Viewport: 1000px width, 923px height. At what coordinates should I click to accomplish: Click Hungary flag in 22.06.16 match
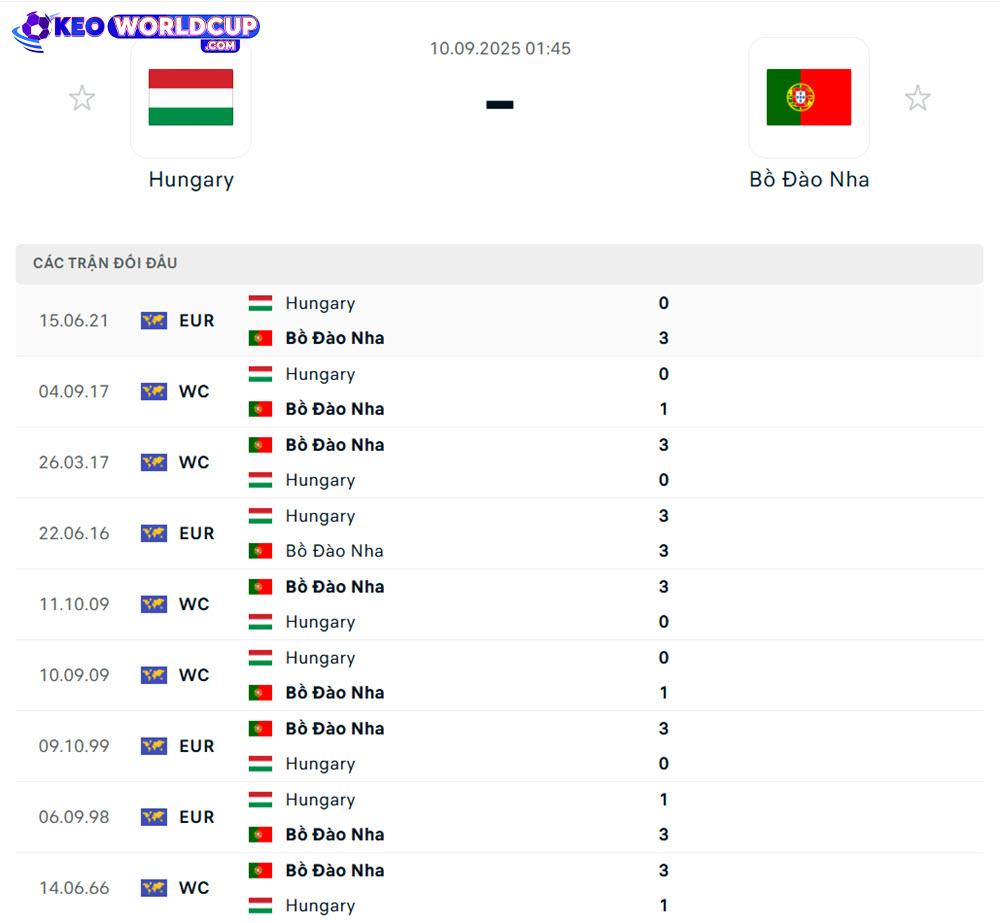pos(260,515)
